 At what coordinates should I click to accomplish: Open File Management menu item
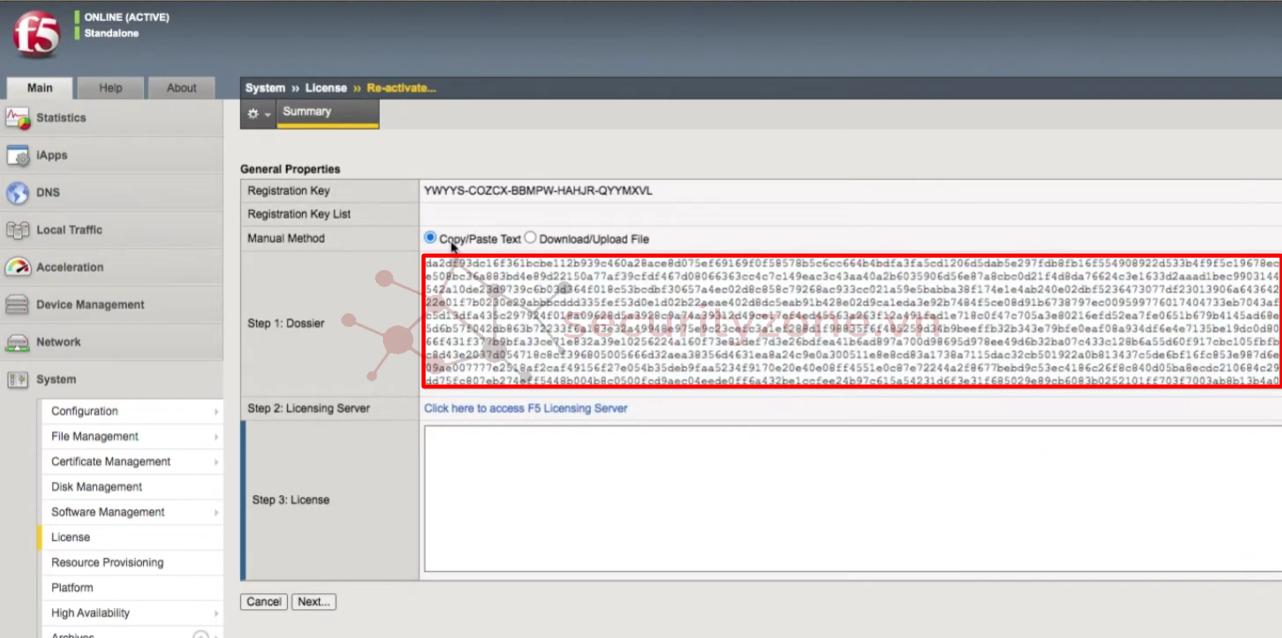point(95,437)
